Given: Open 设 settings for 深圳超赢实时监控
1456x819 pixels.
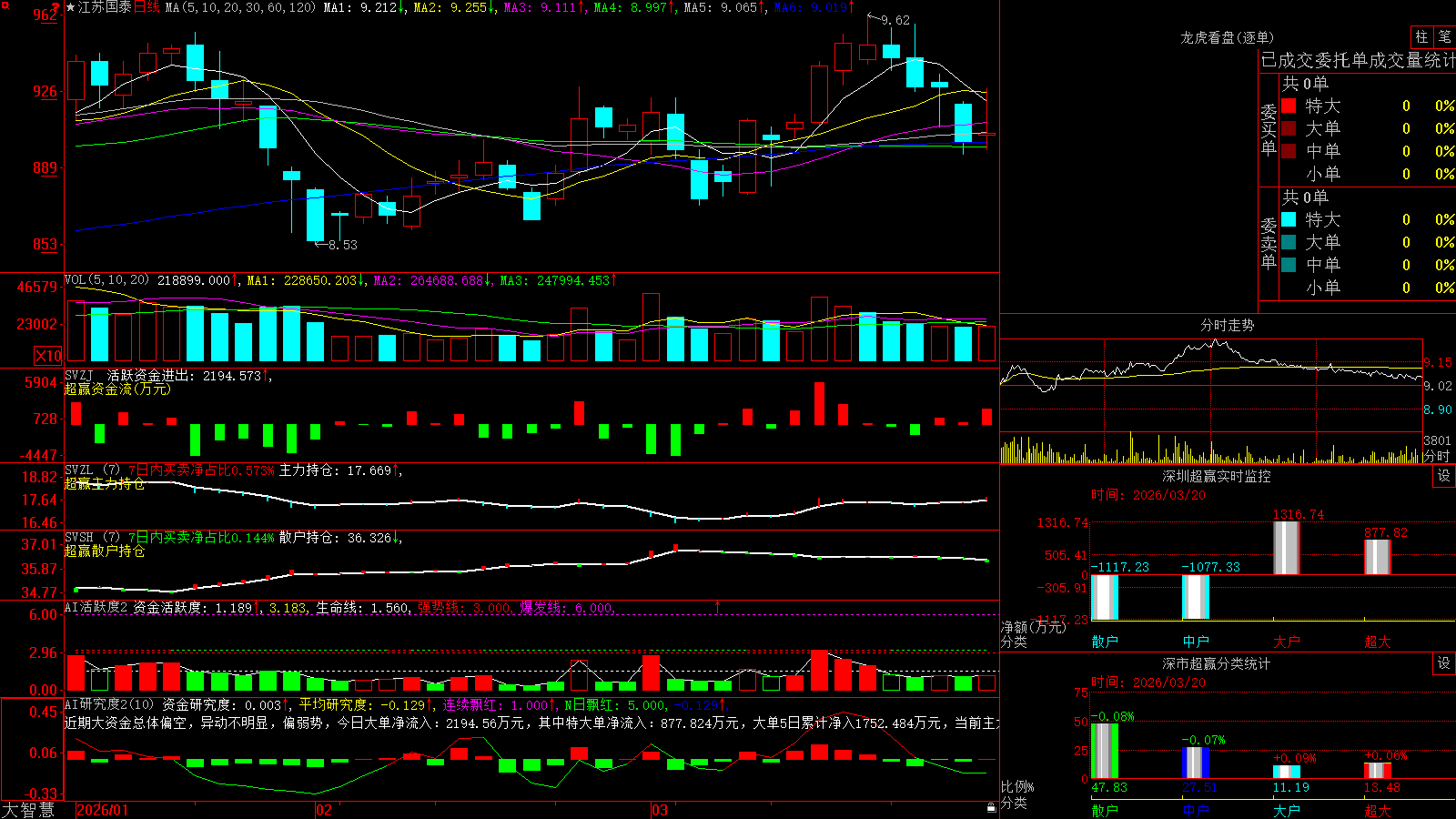Looking at the screenshot, I should coord(1444,476).
